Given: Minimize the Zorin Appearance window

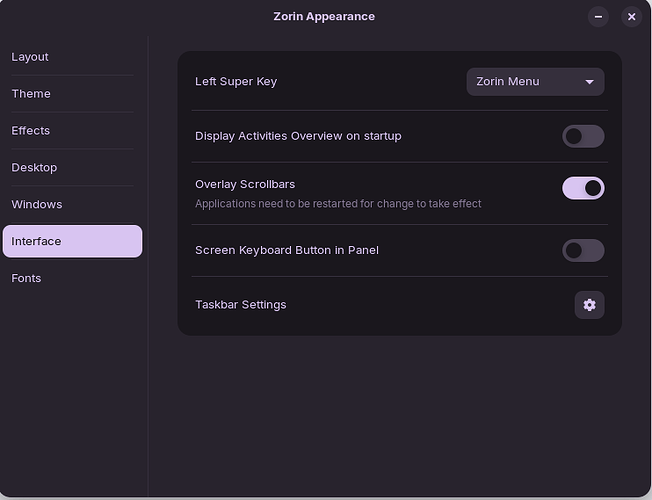Looking at the screenshot, I should point(598,17).
